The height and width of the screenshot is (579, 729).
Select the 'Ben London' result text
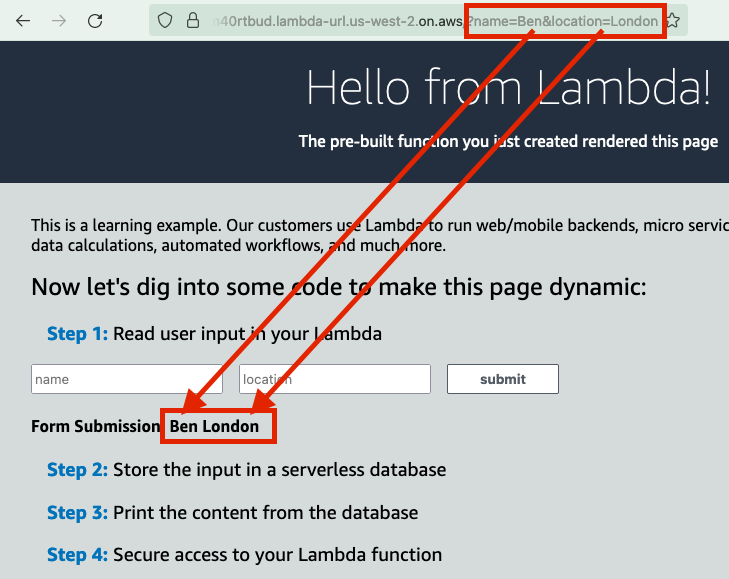pos(214,426)
